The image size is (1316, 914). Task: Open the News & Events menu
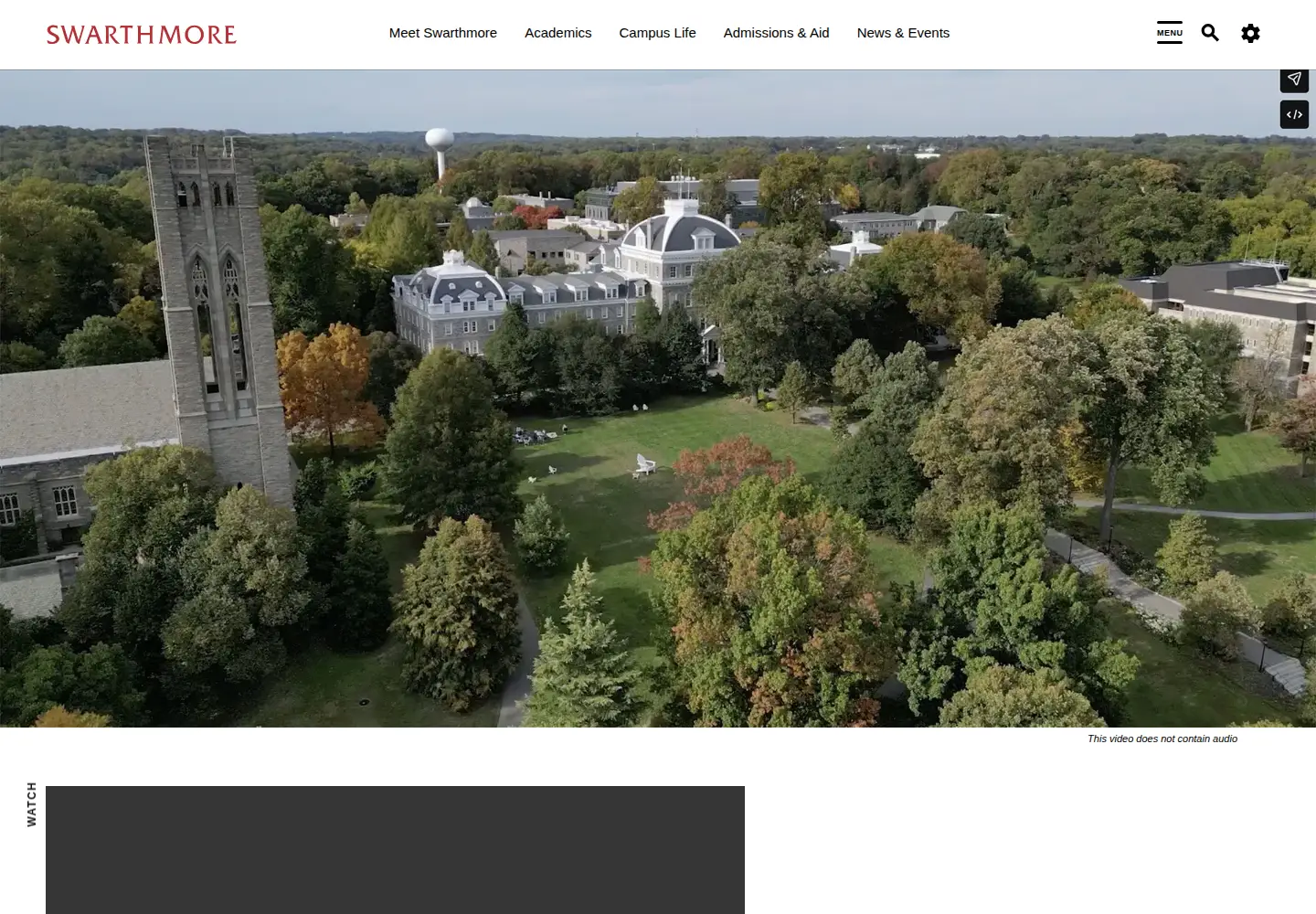(x=903, y=33)
